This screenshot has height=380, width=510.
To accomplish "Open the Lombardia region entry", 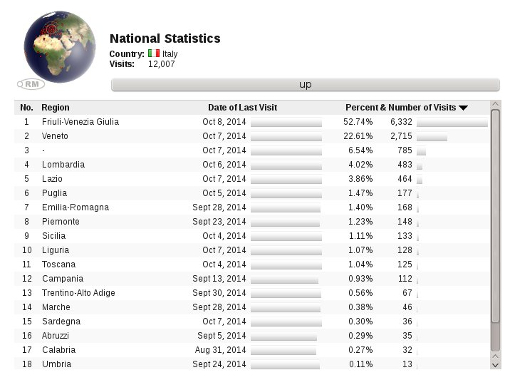I will click(63, 165).
